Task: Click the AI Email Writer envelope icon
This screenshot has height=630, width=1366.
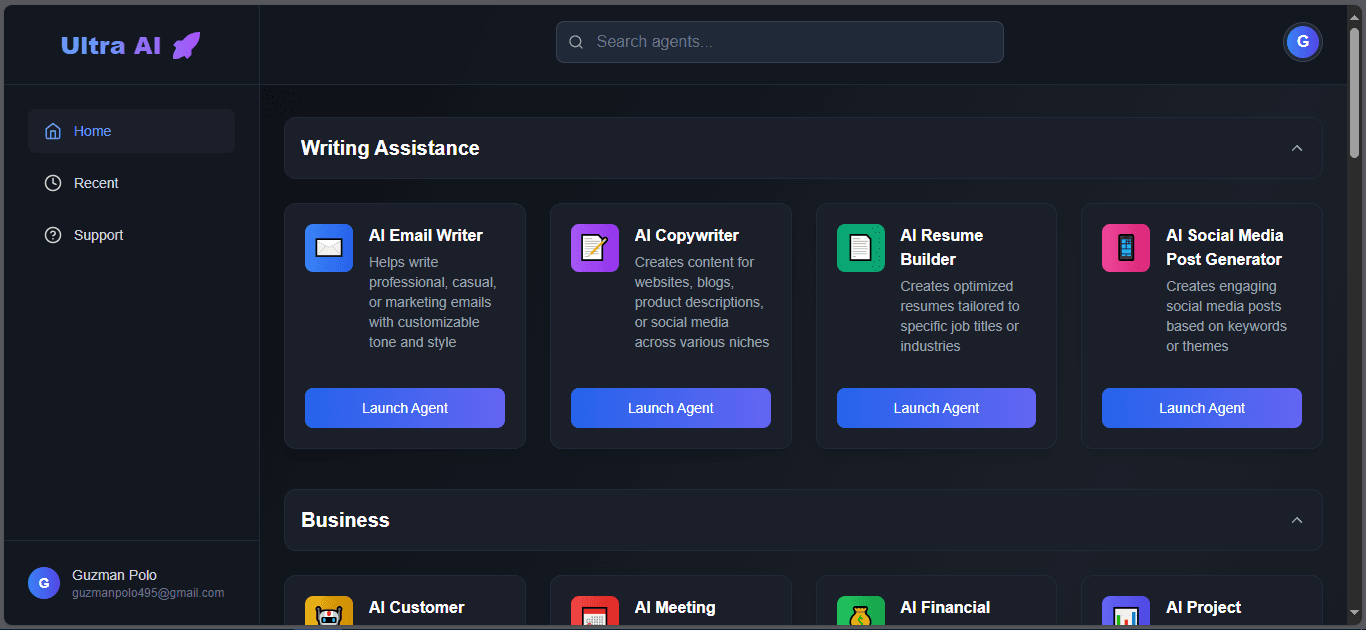Action: pyautogui.click(x=329, y=248)
